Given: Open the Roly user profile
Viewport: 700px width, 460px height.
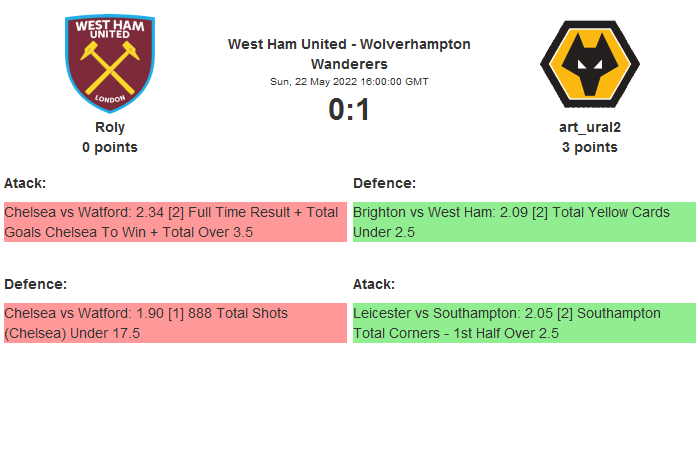Looking at the screenshot, I should click(110, 127).
